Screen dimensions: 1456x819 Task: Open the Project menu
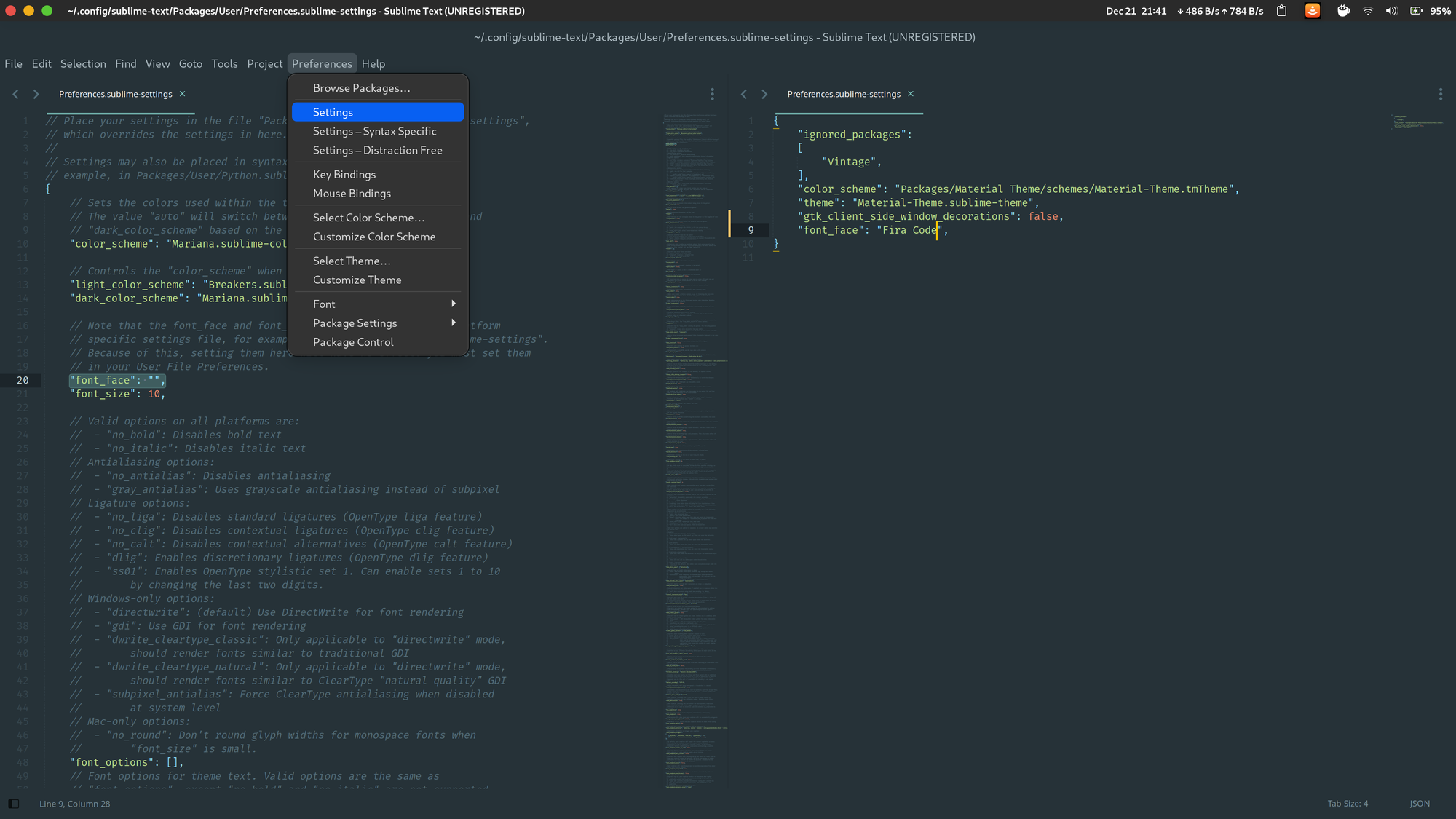(x=264, y=64)
